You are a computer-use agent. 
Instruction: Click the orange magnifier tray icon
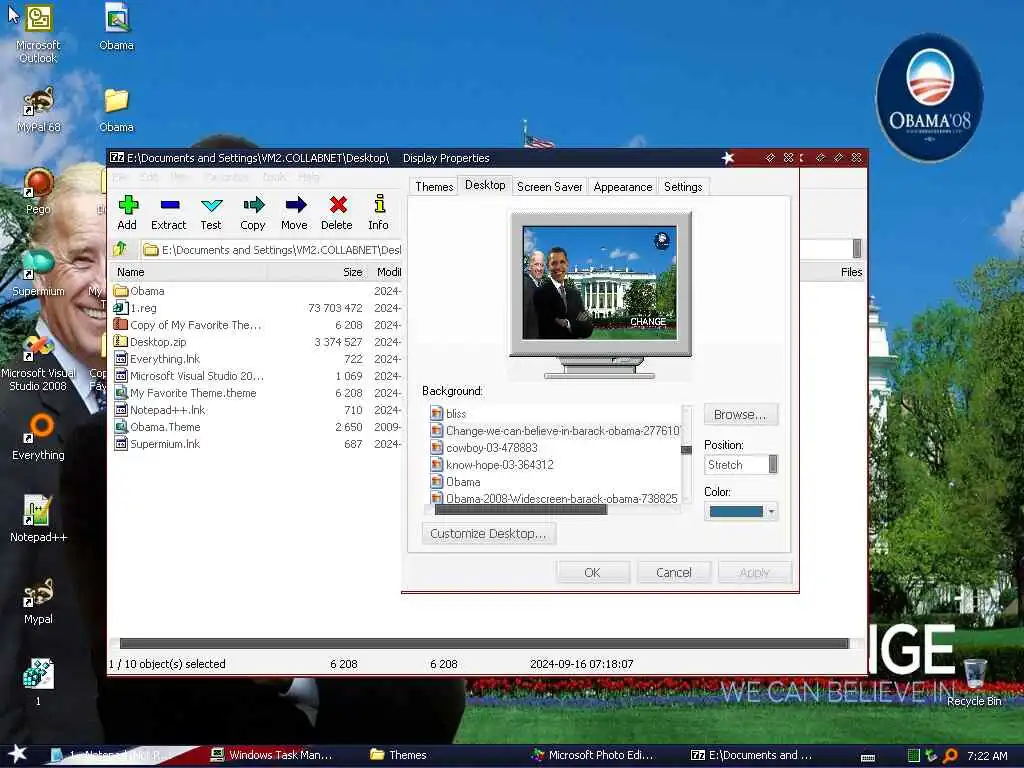tap(950, 756)
